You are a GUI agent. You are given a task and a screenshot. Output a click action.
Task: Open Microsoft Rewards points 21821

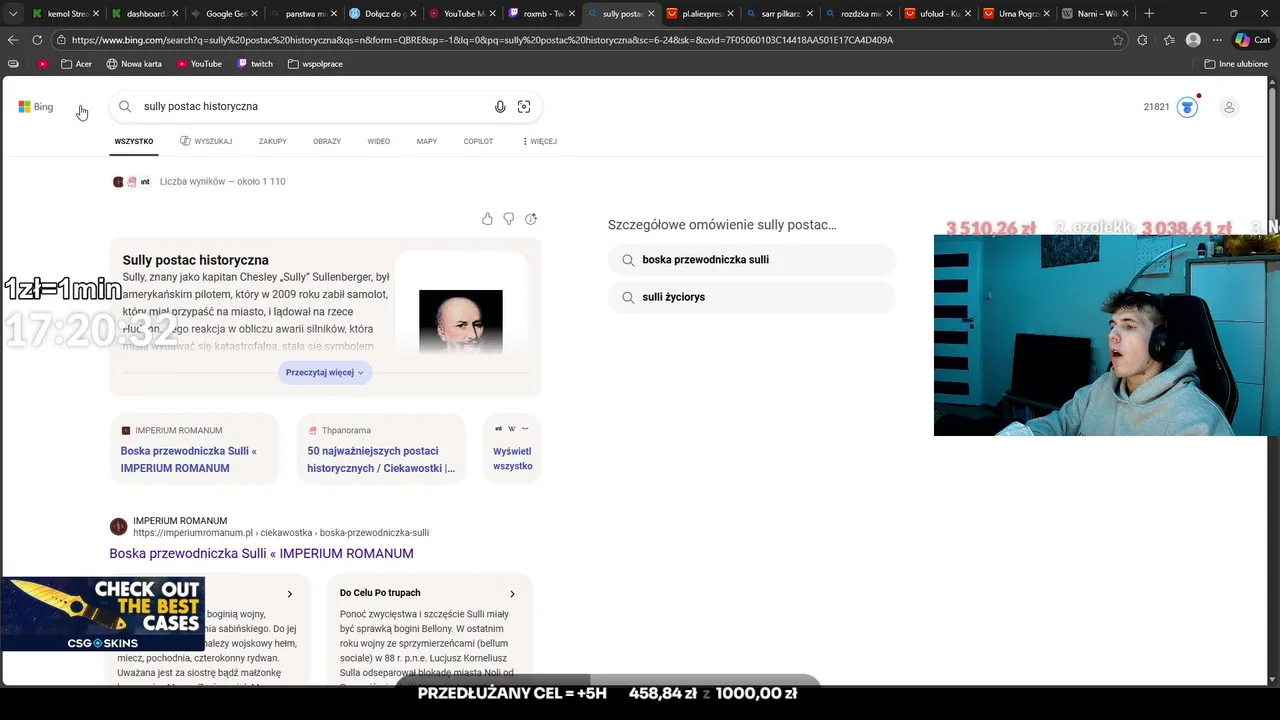tap(1170, 107)
